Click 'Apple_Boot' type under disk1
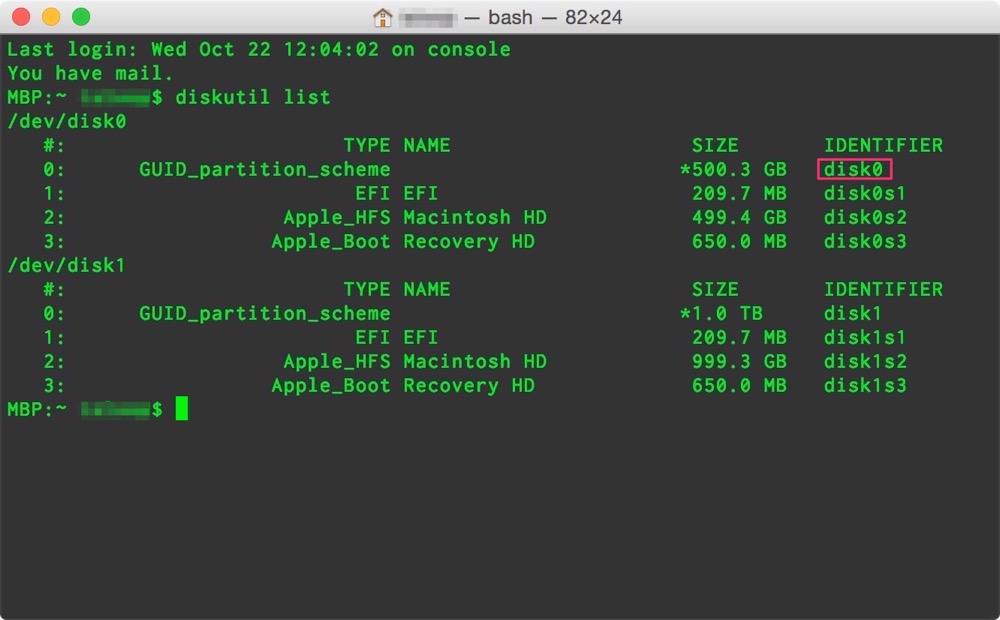1000x620 pixels. coord(331,385)
